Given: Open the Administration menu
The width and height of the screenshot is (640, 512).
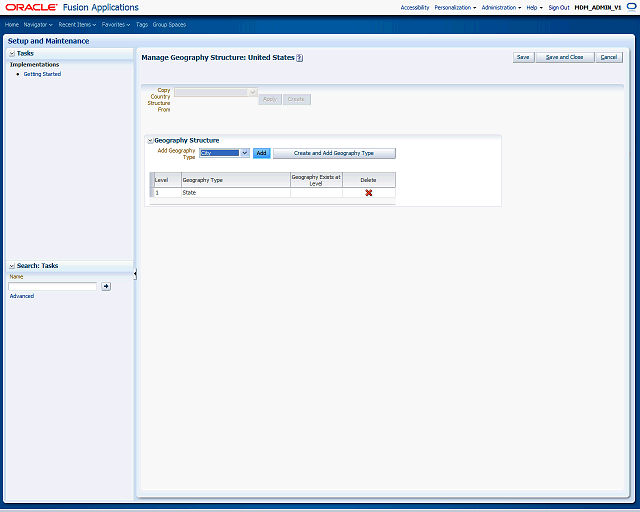Looking at the screenshot, I should [501, 7].
